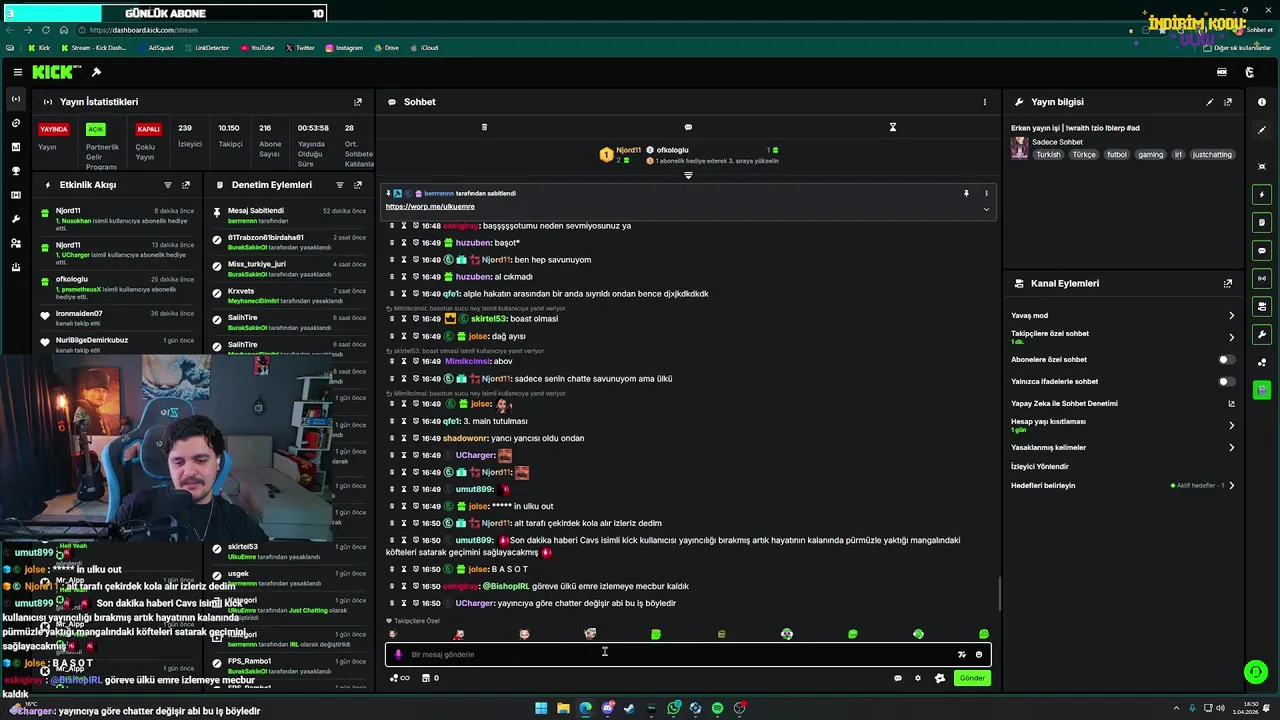Click the chat scrollbar
Screen dimensions: 1280x720
tap(999, 594)
